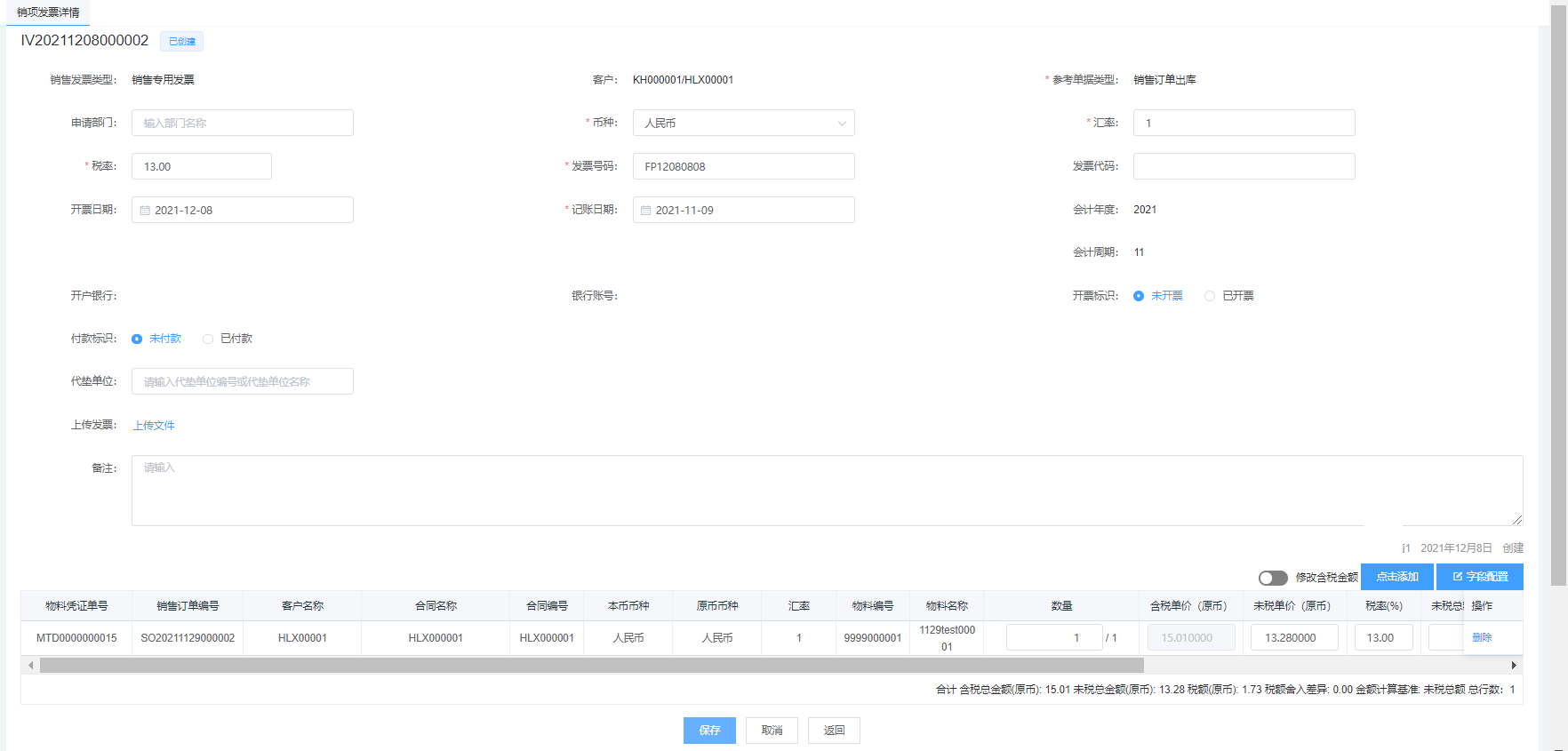Screen dimensions: 1568x751
Task: Click the 发票号码 input field
Action: pos(743,166)
